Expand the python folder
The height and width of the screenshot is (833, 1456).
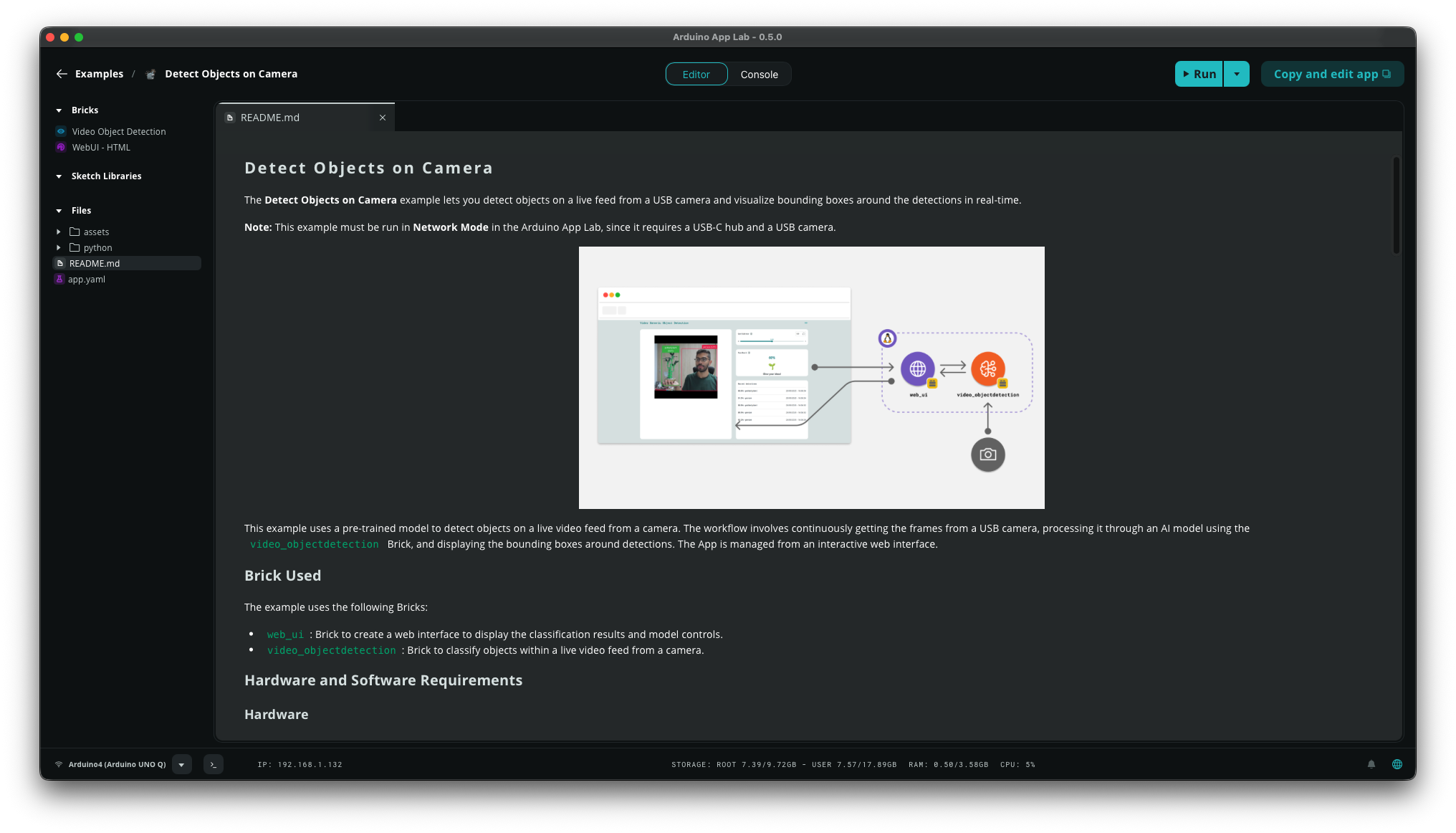point(59,247)
